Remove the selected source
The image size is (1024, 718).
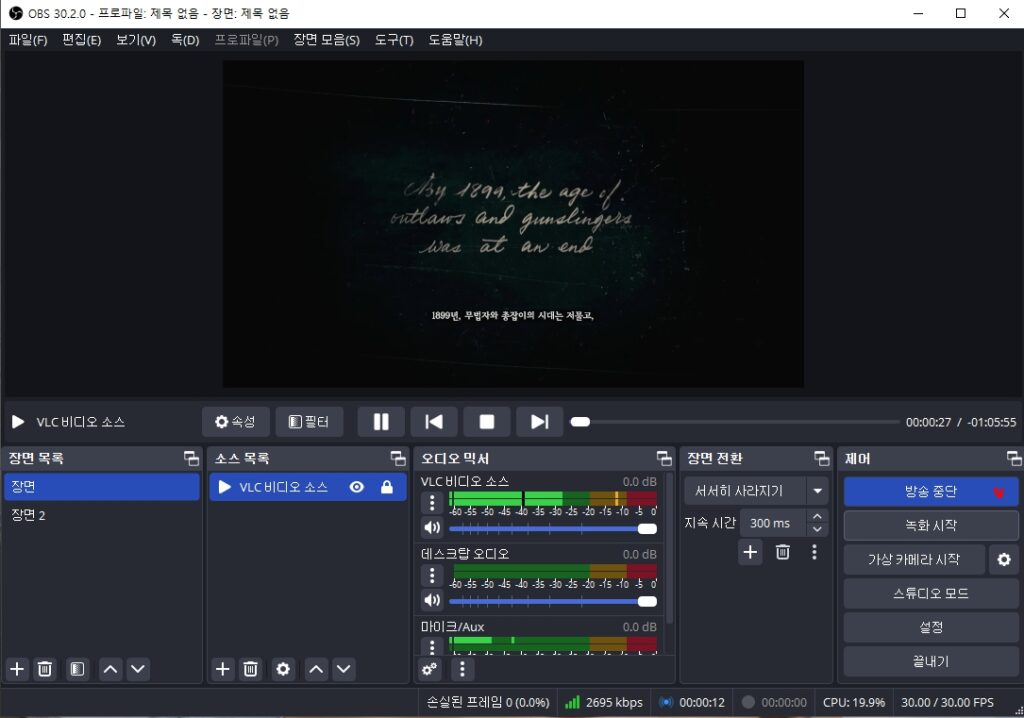[x=250, y=669]
